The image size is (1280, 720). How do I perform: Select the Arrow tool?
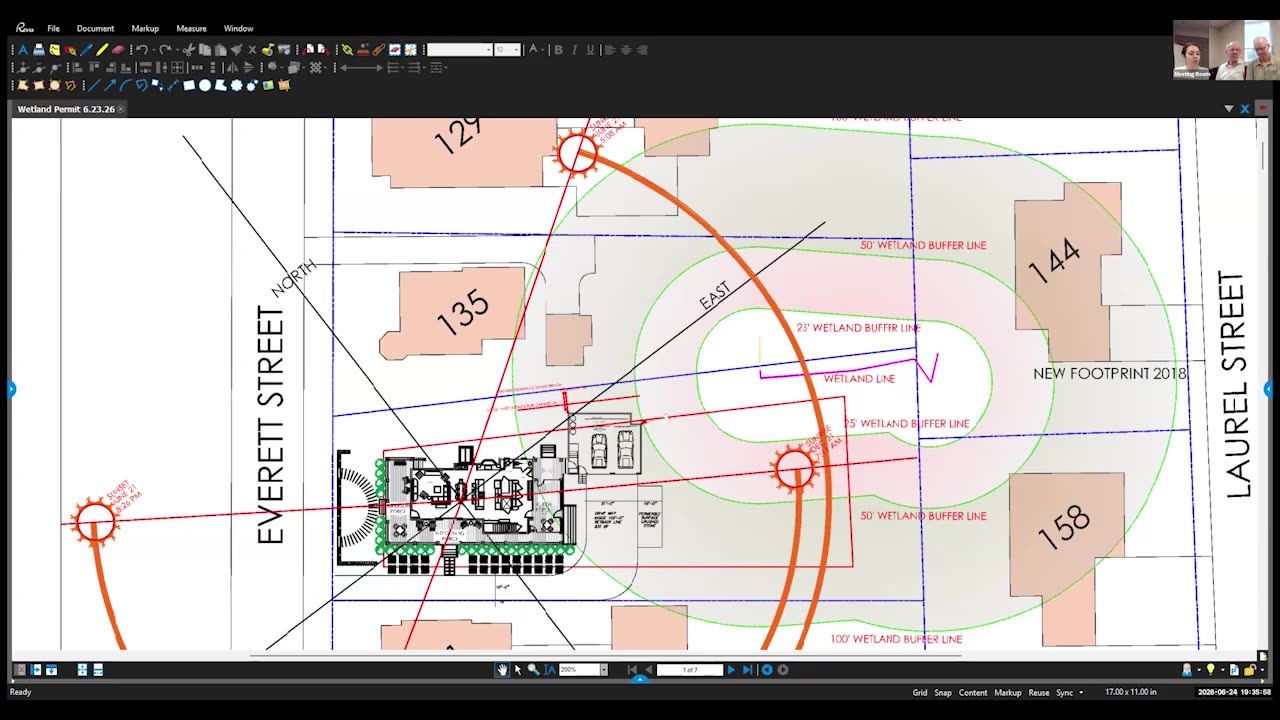coord(110,85)
